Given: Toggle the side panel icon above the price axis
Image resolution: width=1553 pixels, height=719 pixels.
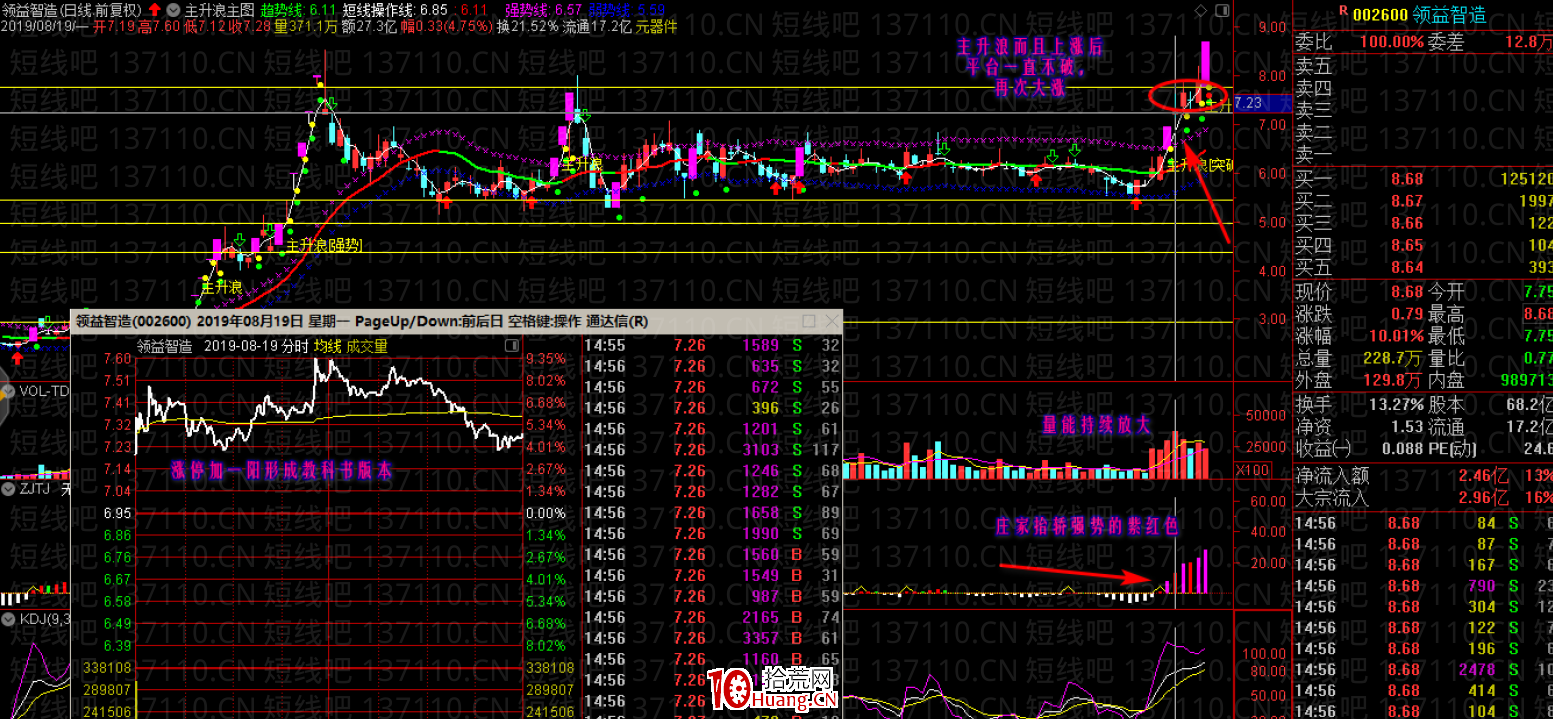Looking at the screenshot, I should click(x=1221, y=9).
